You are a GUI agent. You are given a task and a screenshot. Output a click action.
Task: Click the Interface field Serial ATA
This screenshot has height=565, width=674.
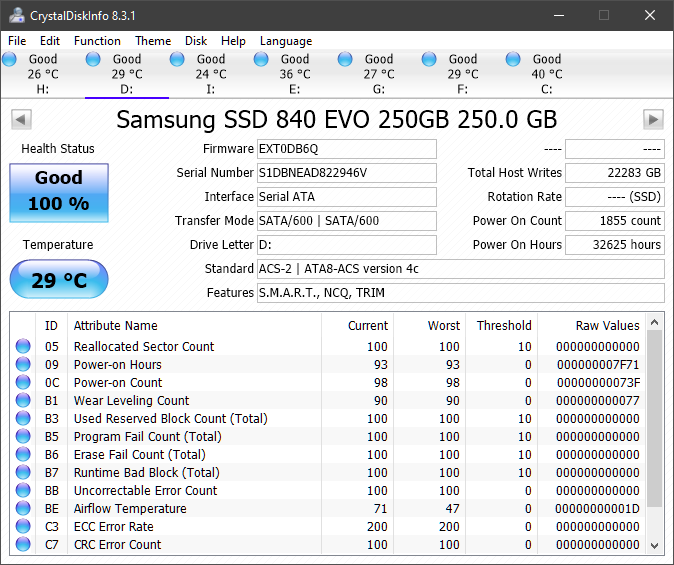click(x=347, y=197)
